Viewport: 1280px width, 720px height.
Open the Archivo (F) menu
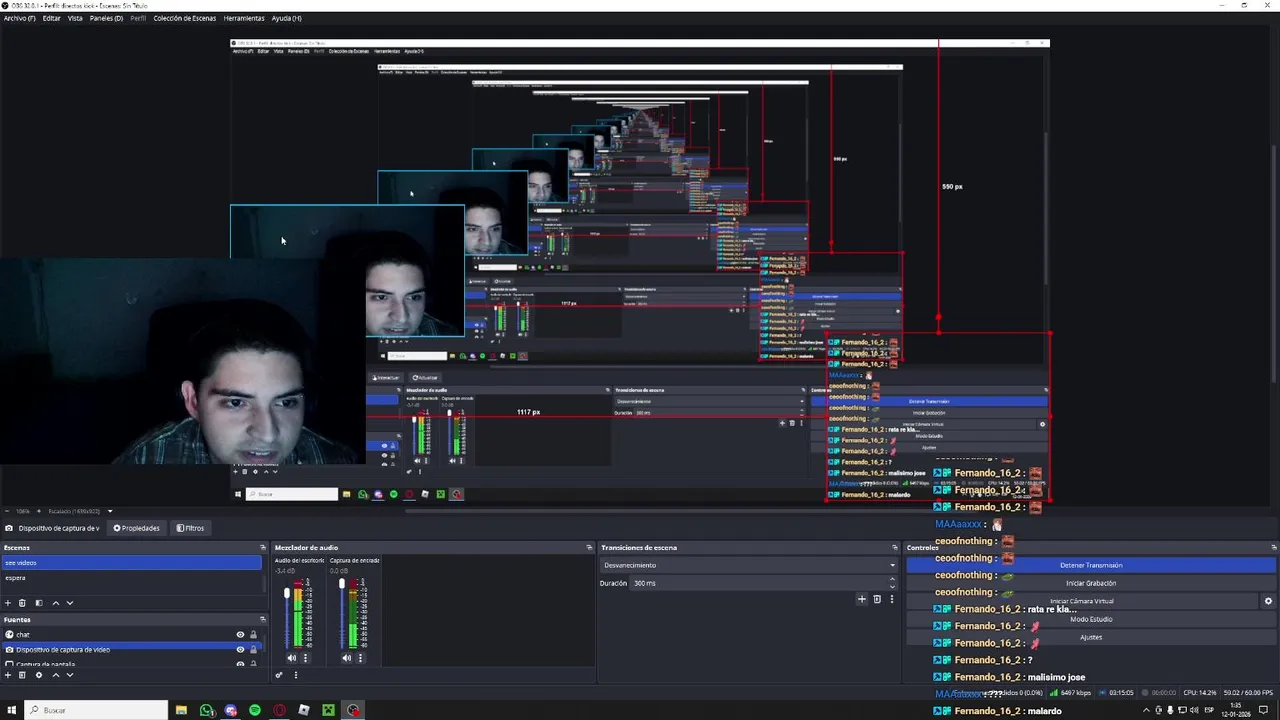(19, 18)
